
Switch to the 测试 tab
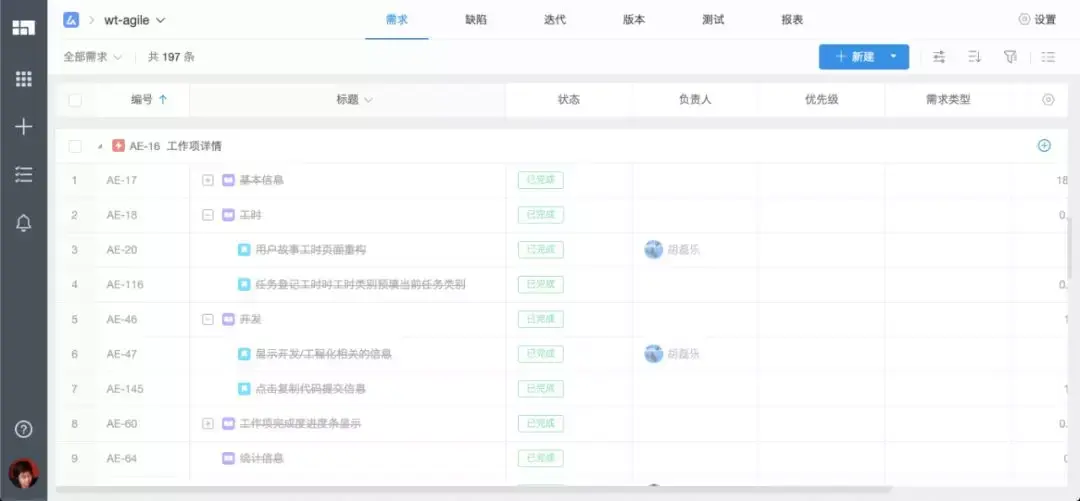point(713,20)
